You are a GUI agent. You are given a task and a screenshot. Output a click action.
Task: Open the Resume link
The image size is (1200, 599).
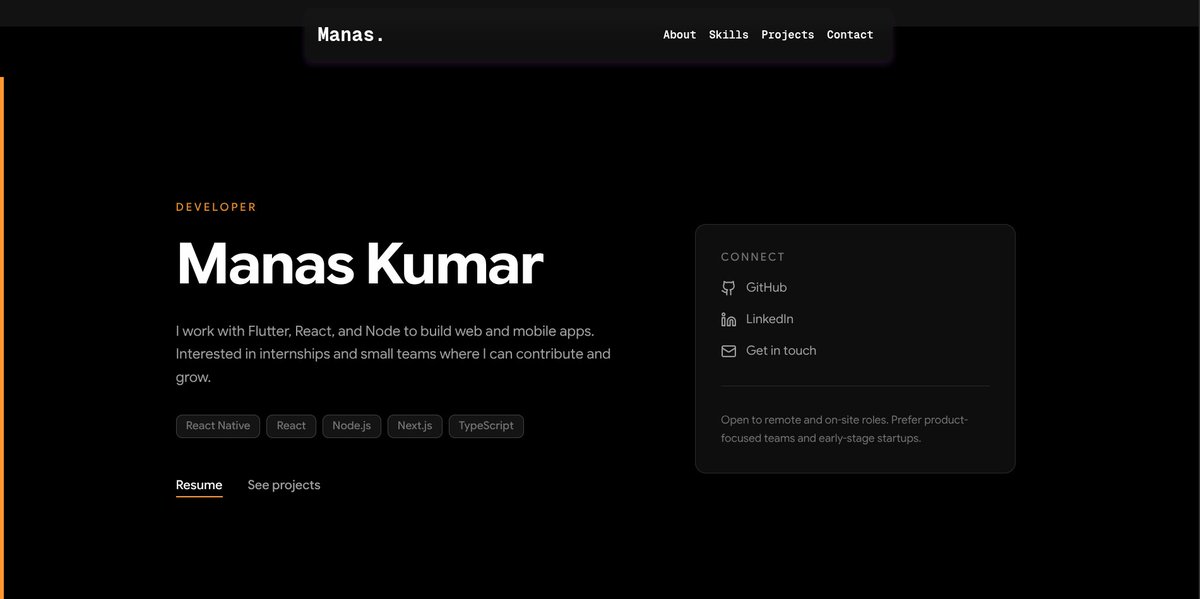click(x=199, y=486)
